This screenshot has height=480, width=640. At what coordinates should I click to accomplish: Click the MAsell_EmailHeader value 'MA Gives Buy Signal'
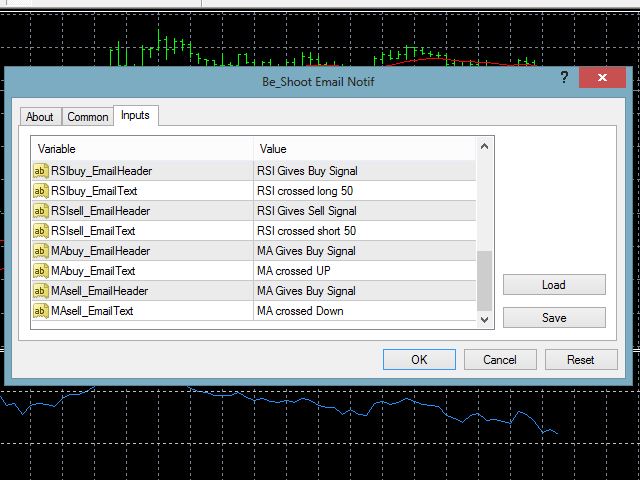point(306,291)
